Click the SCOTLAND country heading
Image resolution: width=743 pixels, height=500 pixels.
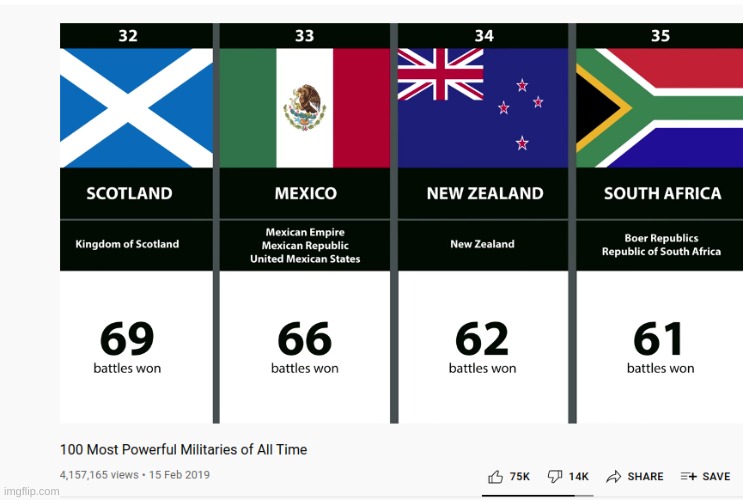coord(129,194)
